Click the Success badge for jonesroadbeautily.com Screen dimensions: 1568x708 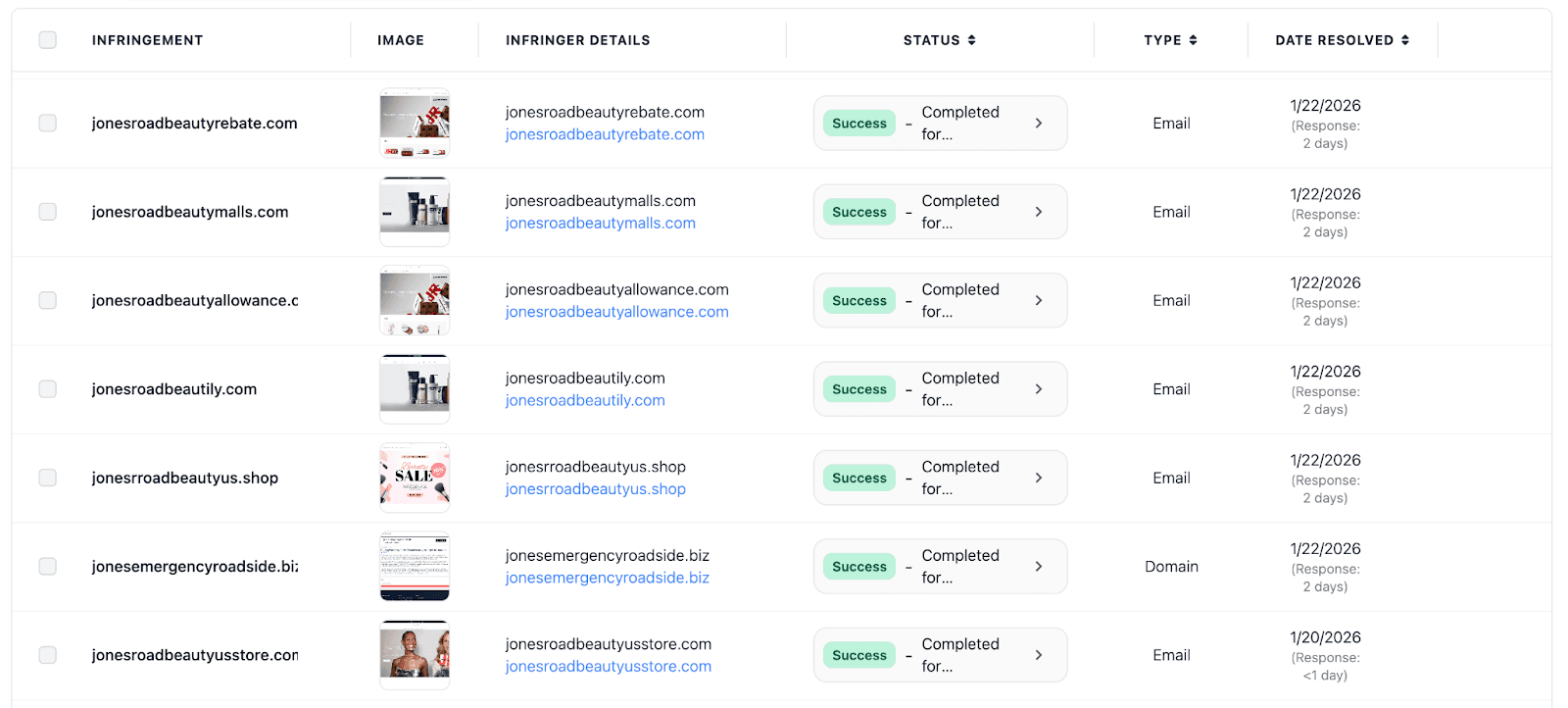point(859,389)
